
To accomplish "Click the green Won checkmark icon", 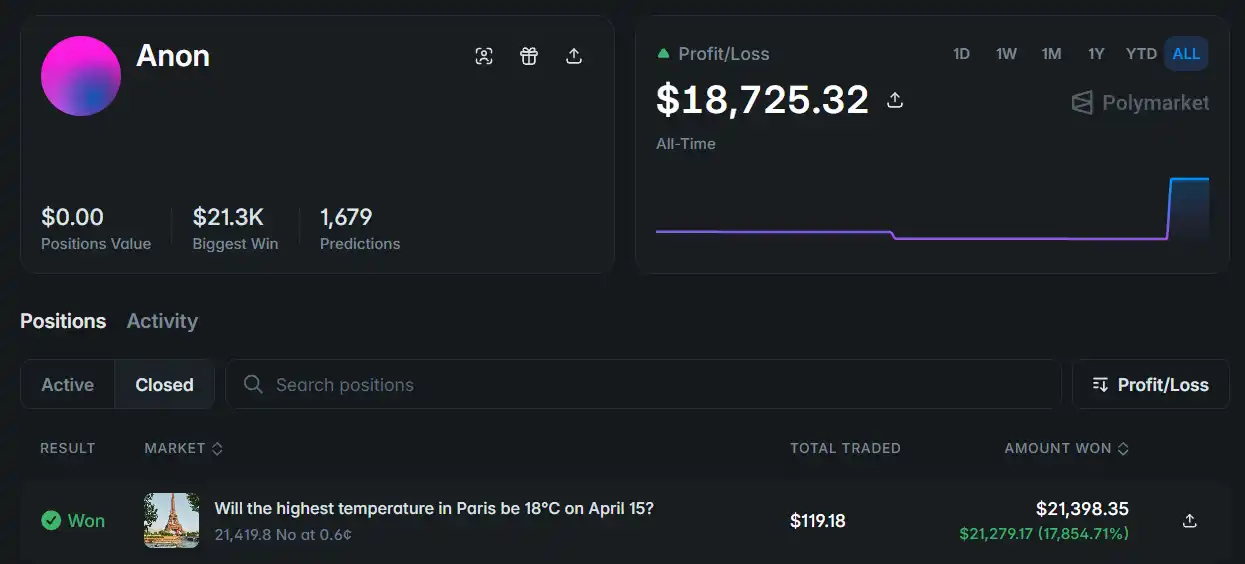I will (x=51, y=521).
